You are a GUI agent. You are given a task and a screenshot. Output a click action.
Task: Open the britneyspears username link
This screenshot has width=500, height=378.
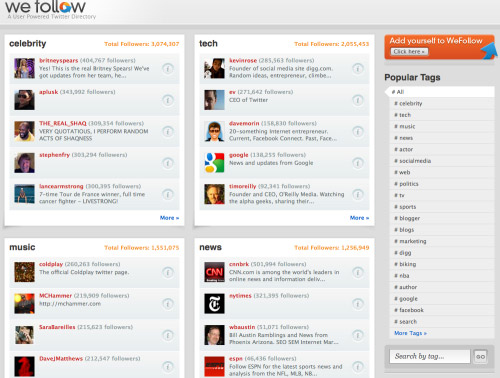[59, 61]
